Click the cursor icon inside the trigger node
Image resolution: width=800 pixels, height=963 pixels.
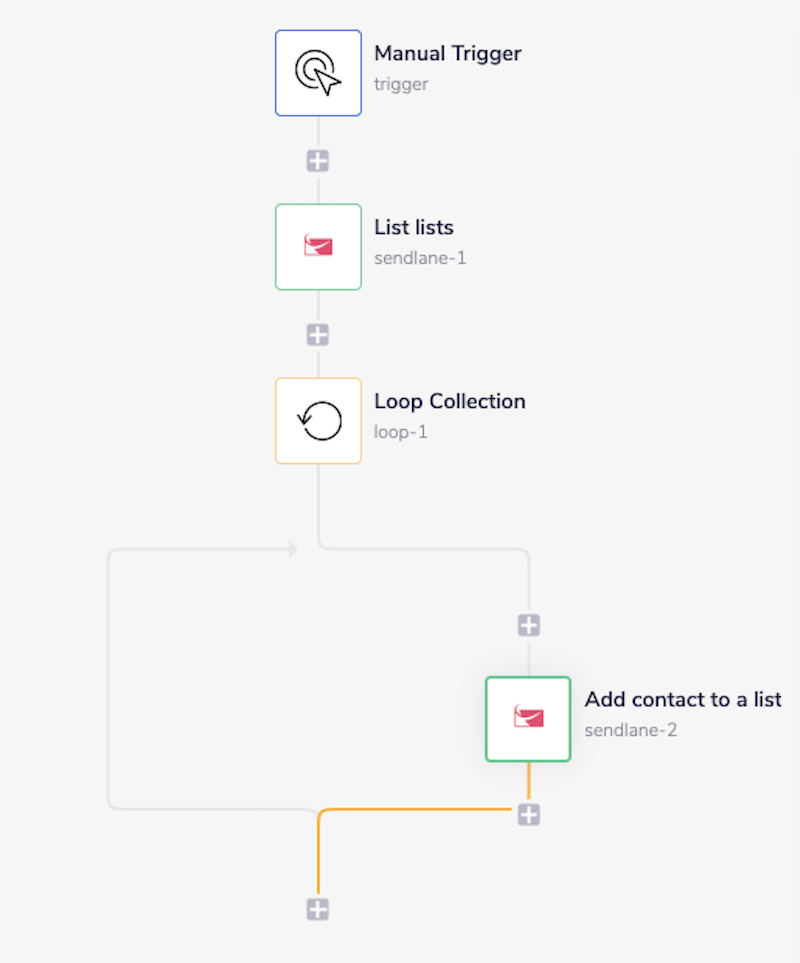[318, 73]
